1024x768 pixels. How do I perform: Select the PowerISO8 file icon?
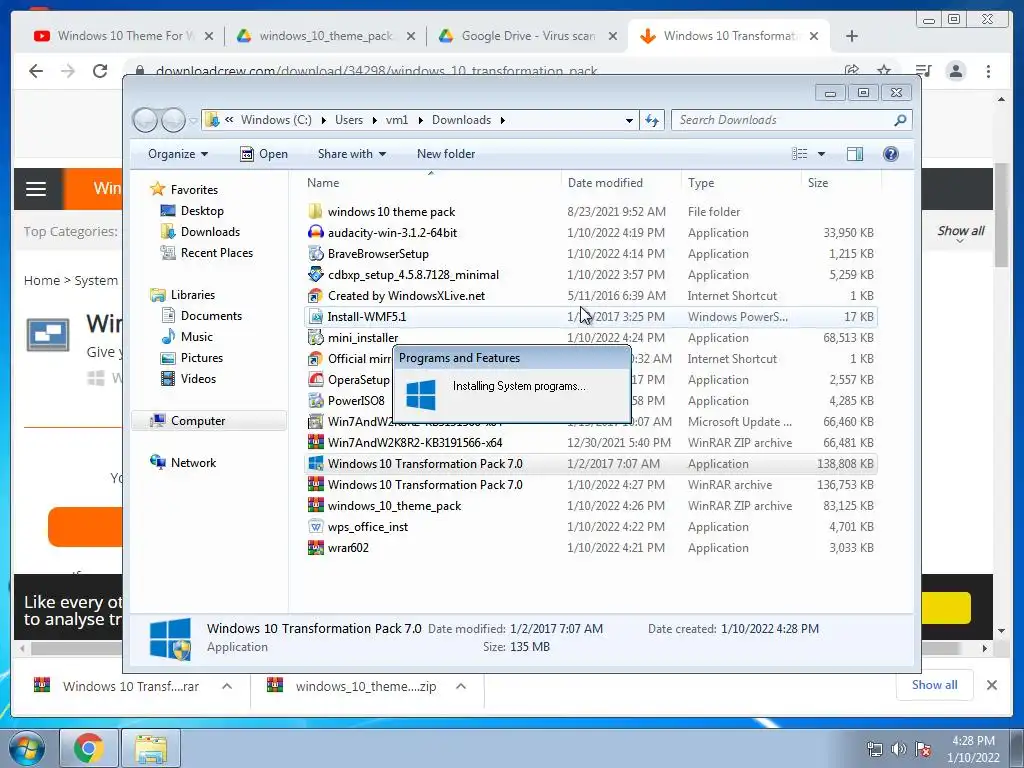click(315, 400)
